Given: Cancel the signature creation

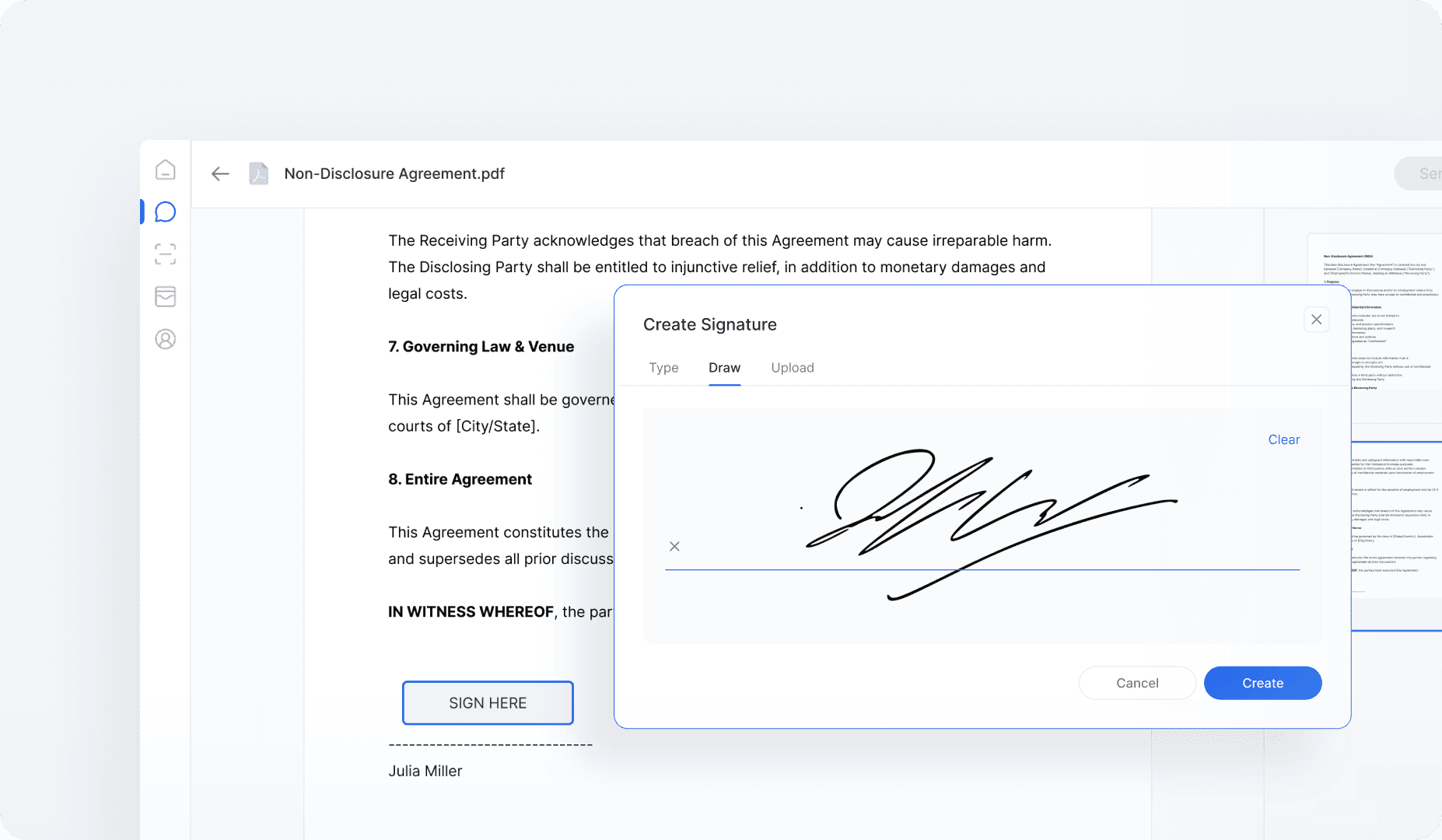Looking at the screenshot, I should pos(1137,683).
